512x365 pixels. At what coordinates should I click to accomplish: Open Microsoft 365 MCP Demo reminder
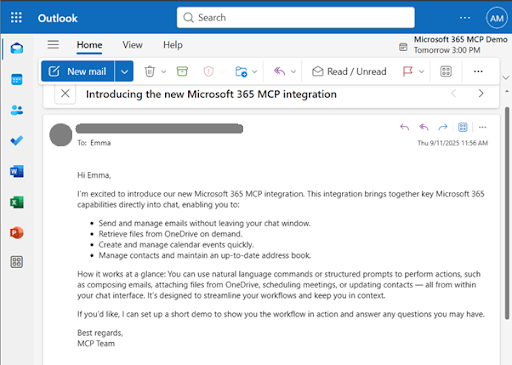point(453,45)
